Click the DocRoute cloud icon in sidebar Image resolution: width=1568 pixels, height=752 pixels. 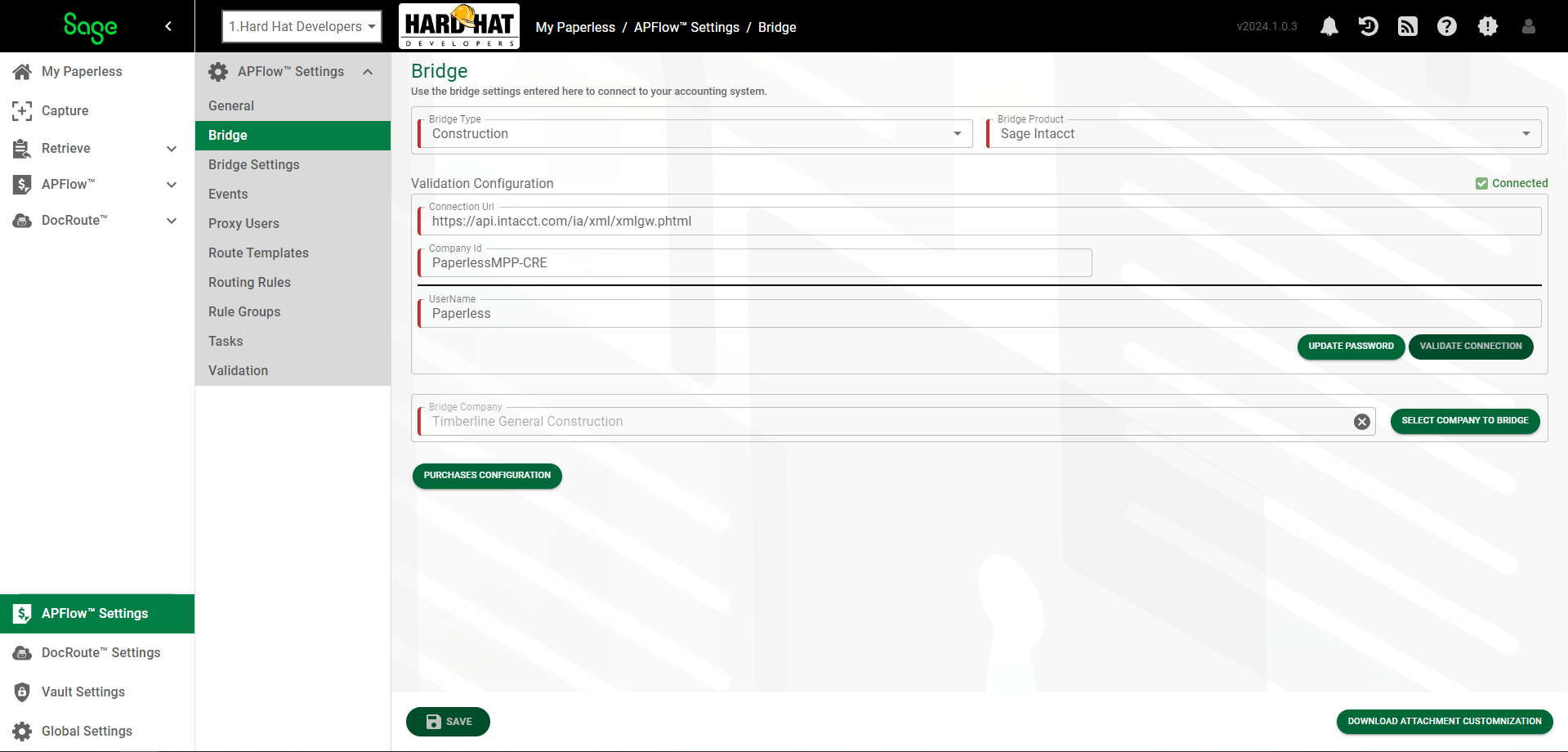coord(22,220)
